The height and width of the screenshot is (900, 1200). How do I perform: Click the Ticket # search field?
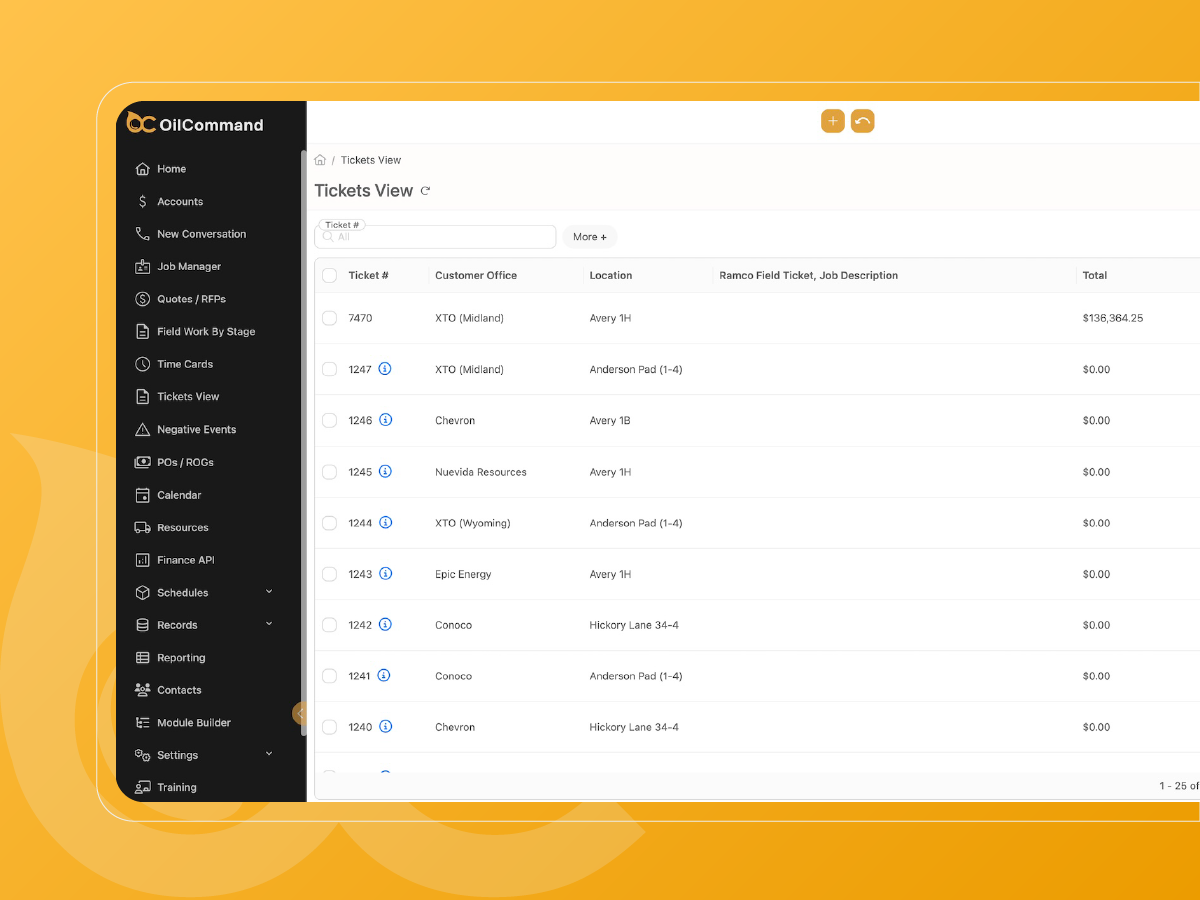(x=435, y=237)
